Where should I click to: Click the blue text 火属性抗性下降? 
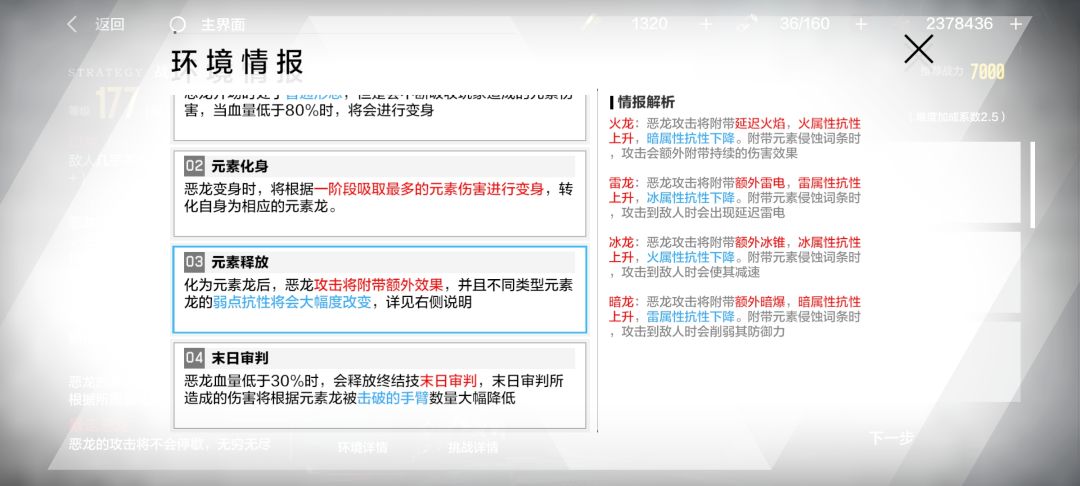point(690,257)
